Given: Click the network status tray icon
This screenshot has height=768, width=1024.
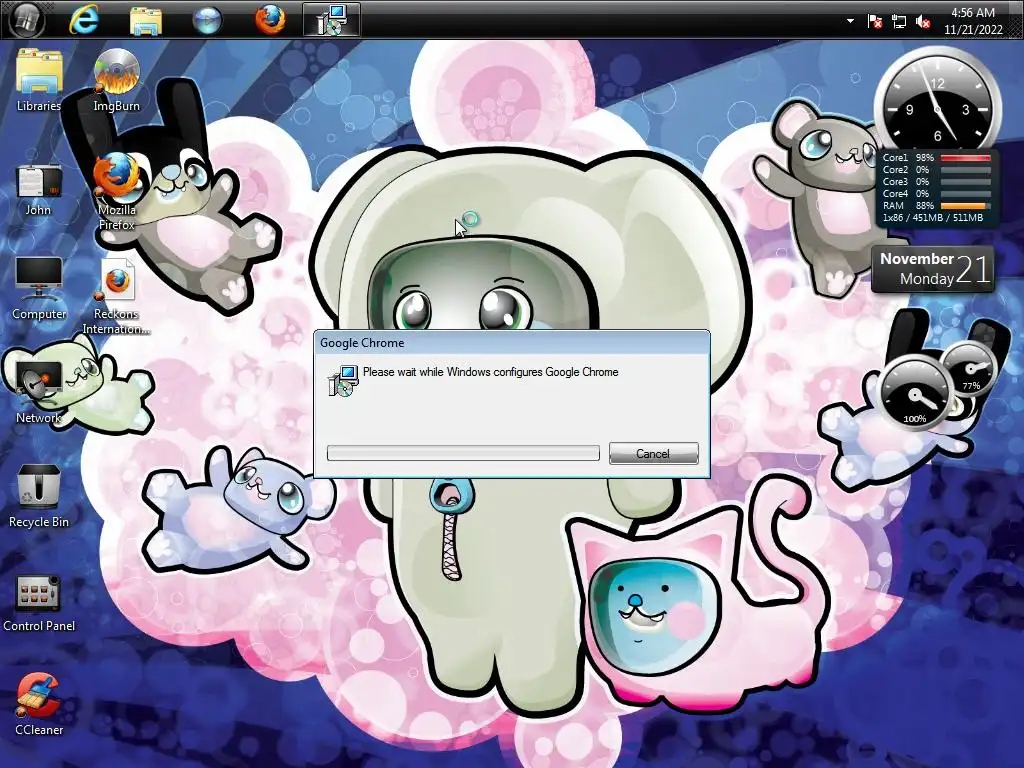Looking at the screenshot, I should point(899,22).
